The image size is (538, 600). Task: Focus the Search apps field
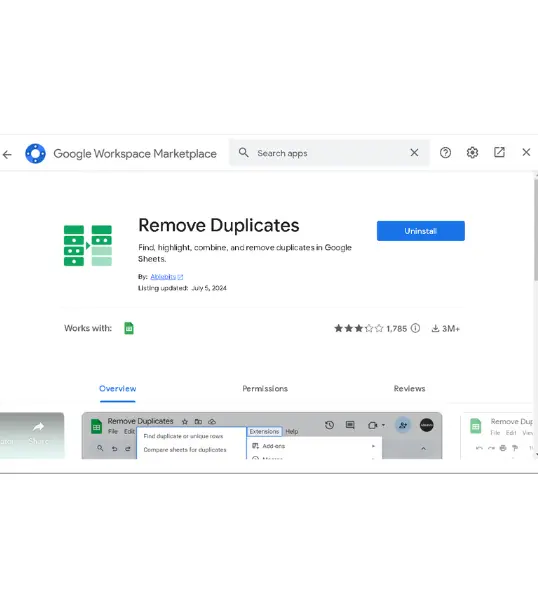click(x=329, y=153)
